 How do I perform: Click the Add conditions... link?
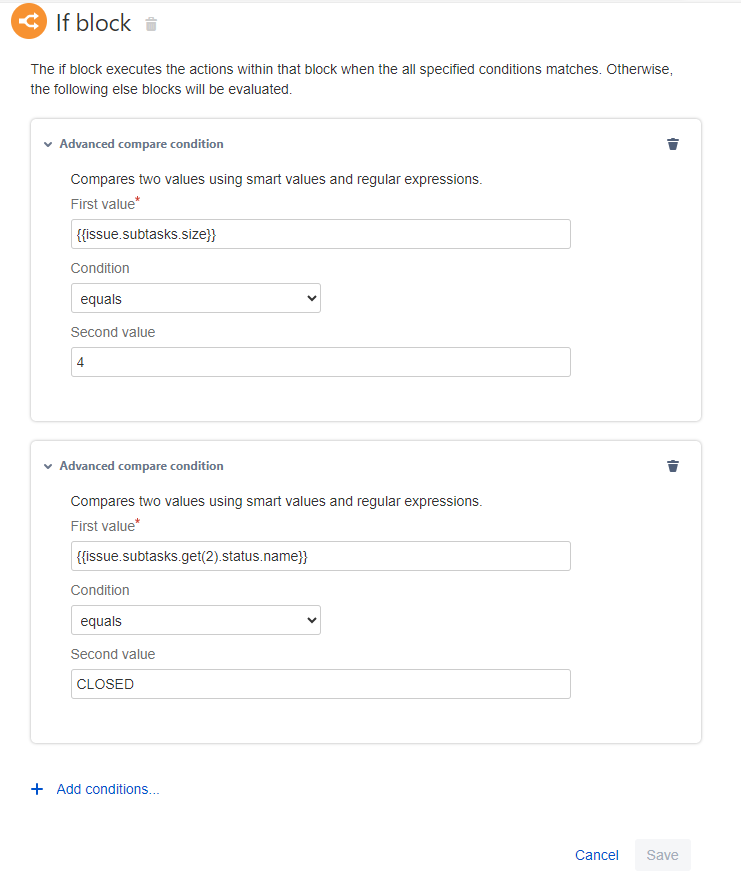(x=108, y=789)
